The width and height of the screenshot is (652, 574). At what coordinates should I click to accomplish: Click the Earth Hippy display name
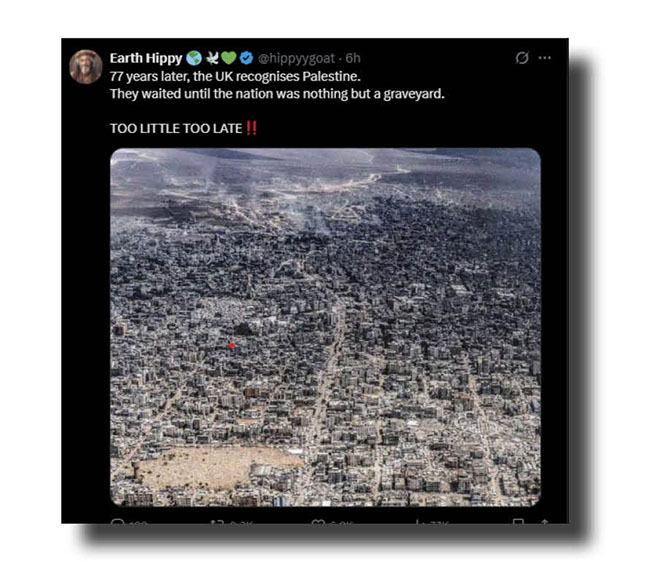pyautogui.click(x=146, y=58)
